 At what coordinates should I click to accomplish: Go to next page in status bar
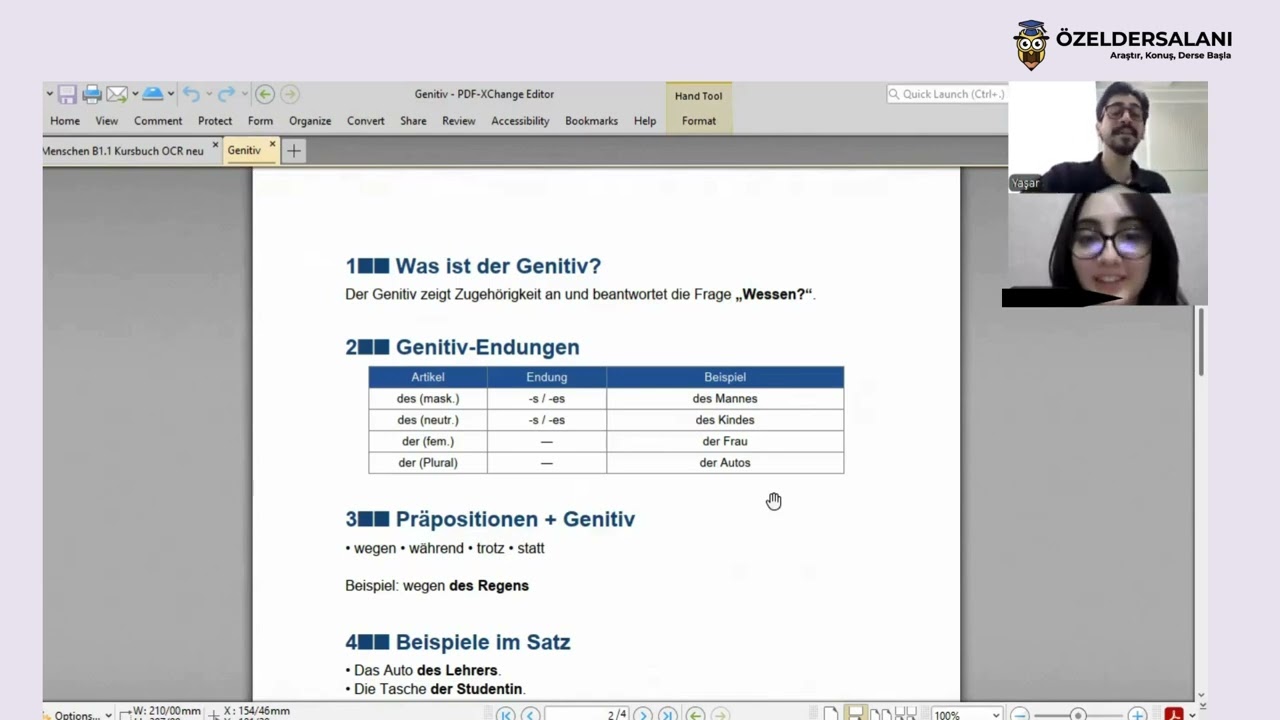pyautogui.click(x=643, y=714)
